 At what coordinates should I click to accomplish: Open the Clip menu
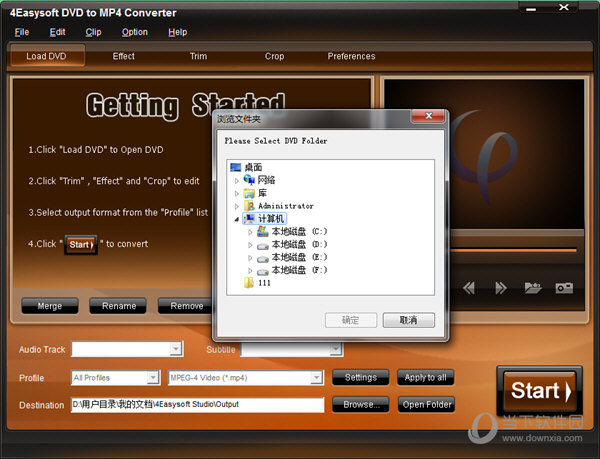coord(93,32)
